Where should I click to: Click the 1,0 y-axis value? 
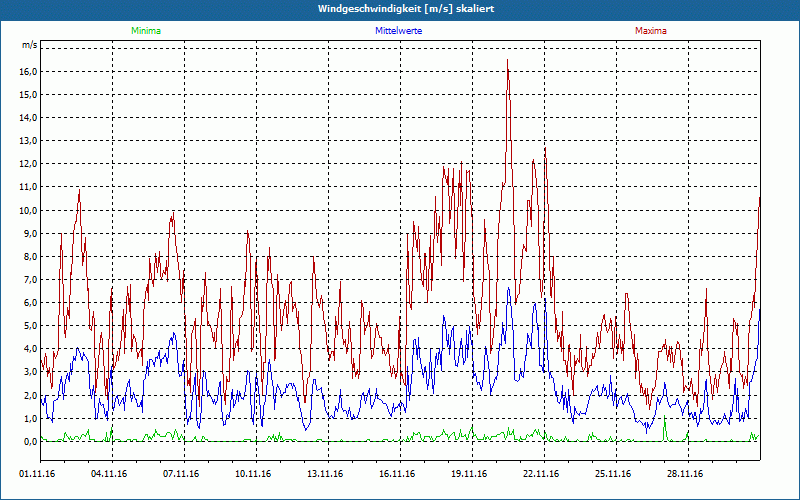[x=31, y=418]
